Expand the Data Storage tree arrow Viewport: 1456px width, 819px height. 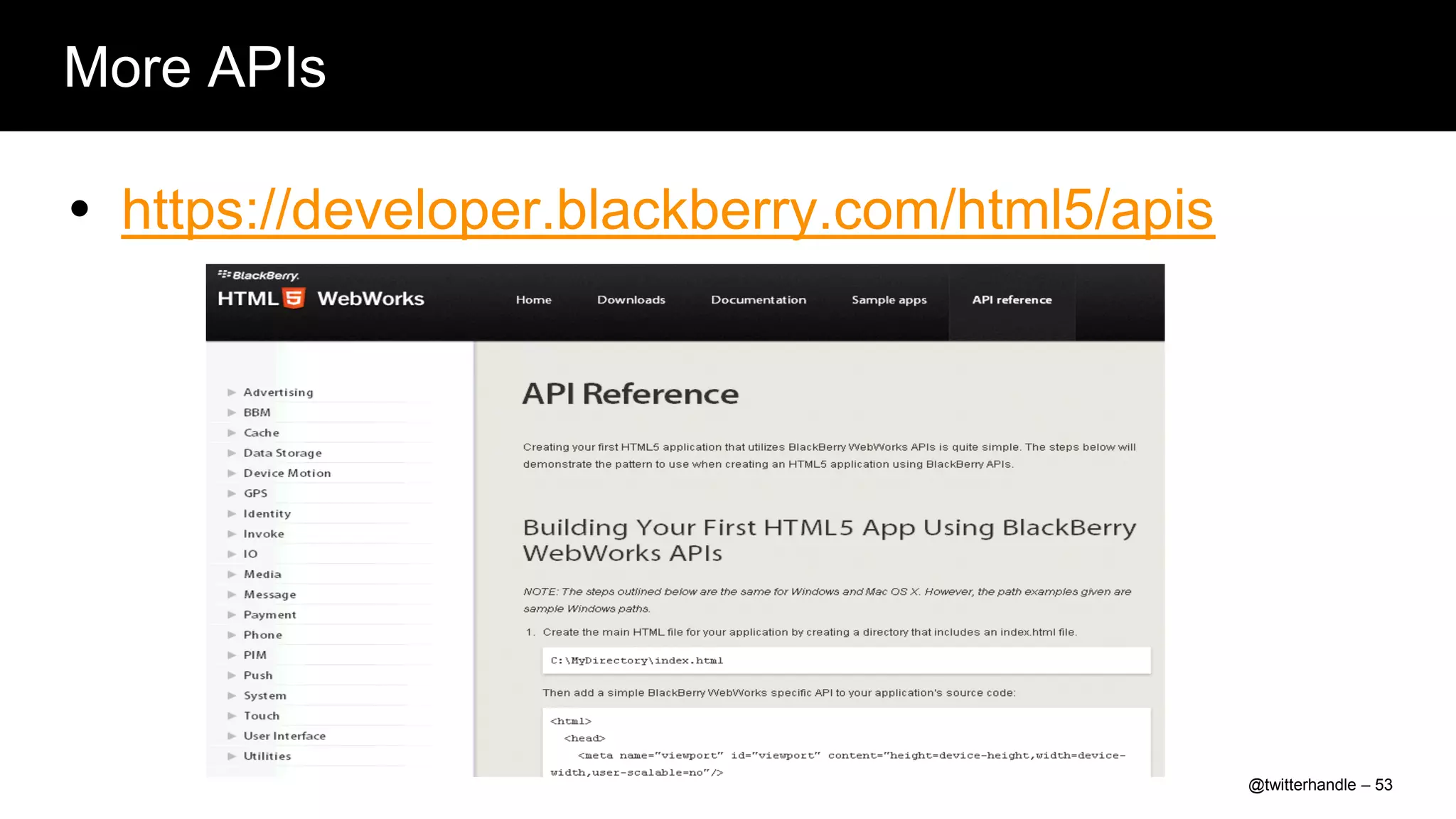click(232, 453)
